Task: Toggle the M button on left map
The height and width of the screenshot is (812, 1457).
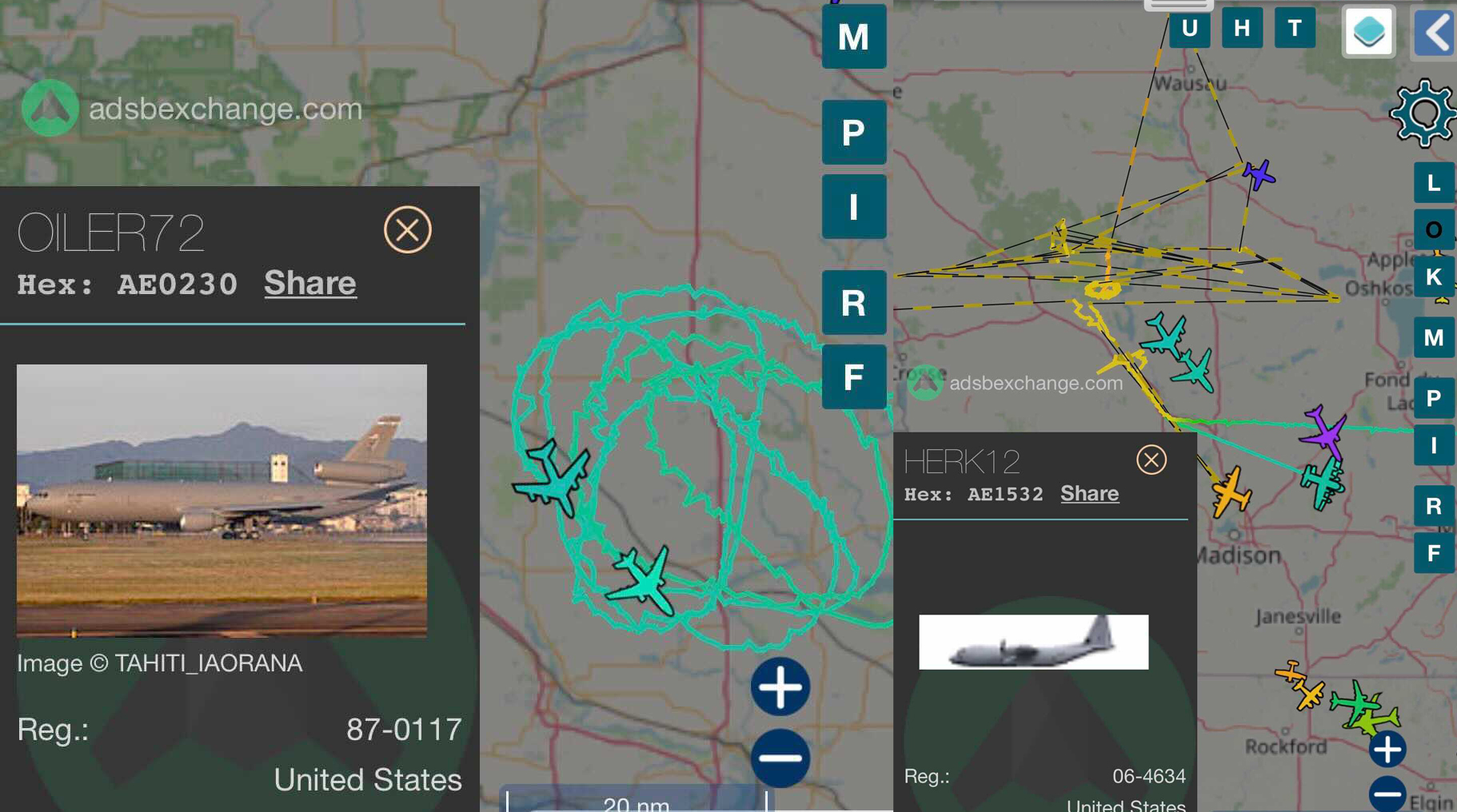Action: click(x=854, y=36)
